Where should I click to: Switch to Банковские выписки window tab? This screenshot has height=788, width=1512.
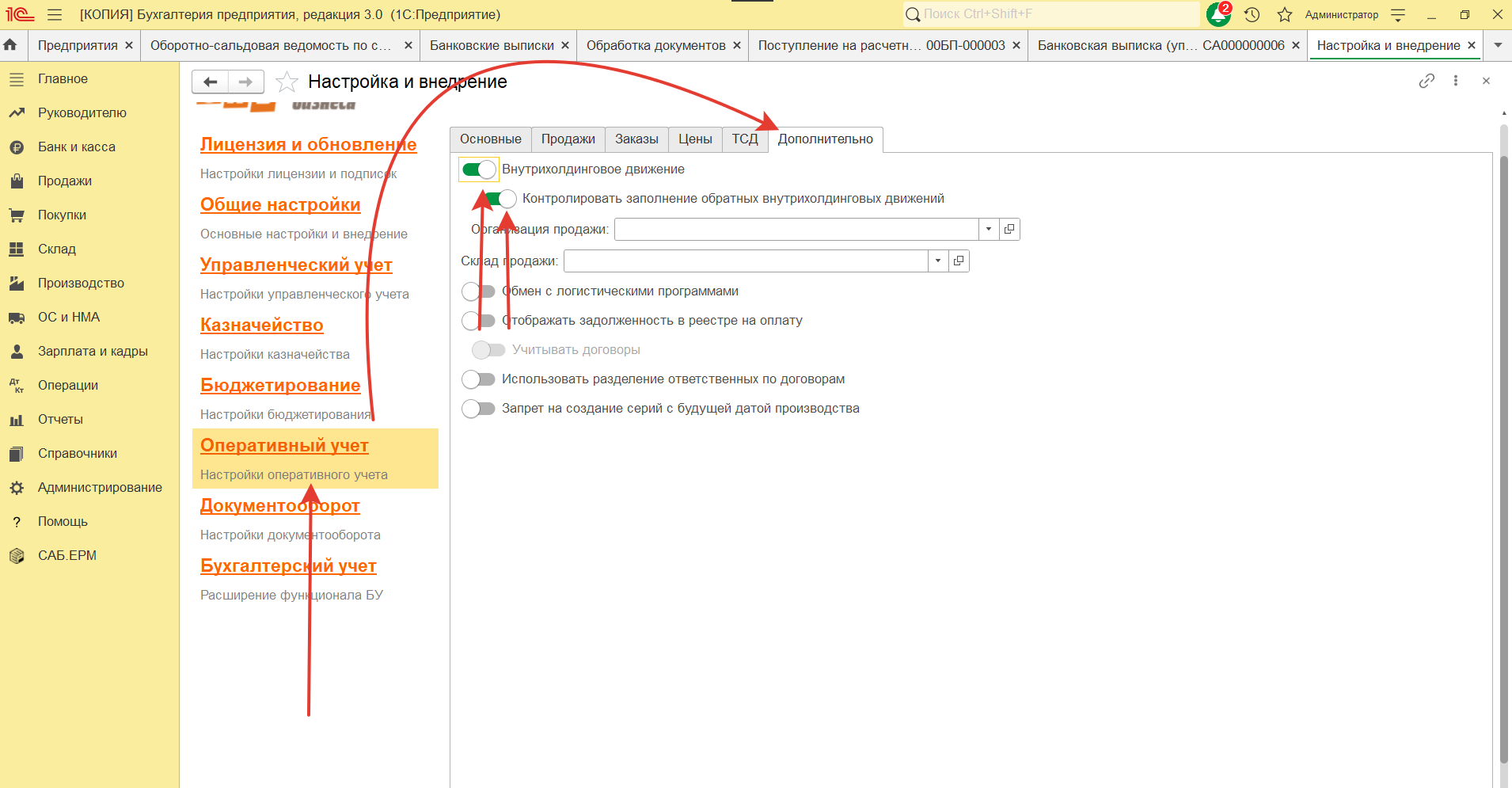pyautogui.click(x=492, y=45)
